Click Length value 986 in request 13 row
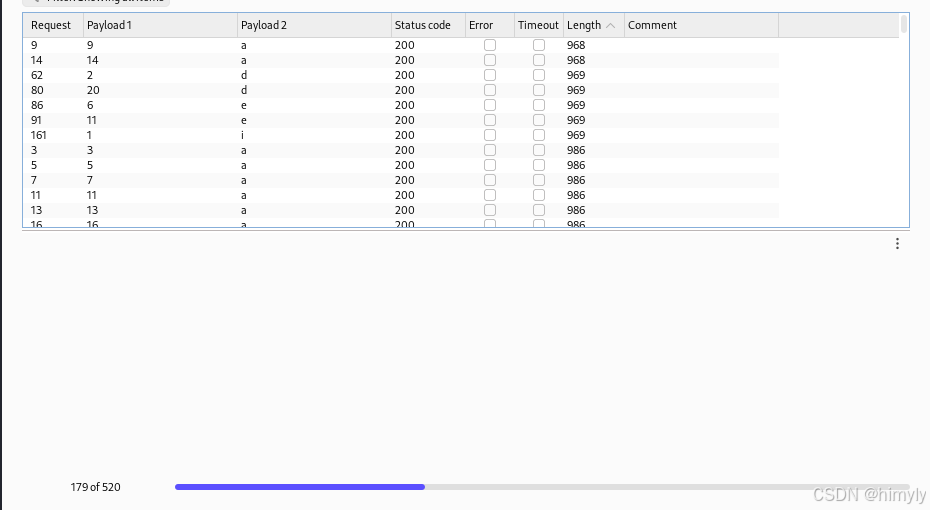Screen dimensions: 930x510 point(576,210)
